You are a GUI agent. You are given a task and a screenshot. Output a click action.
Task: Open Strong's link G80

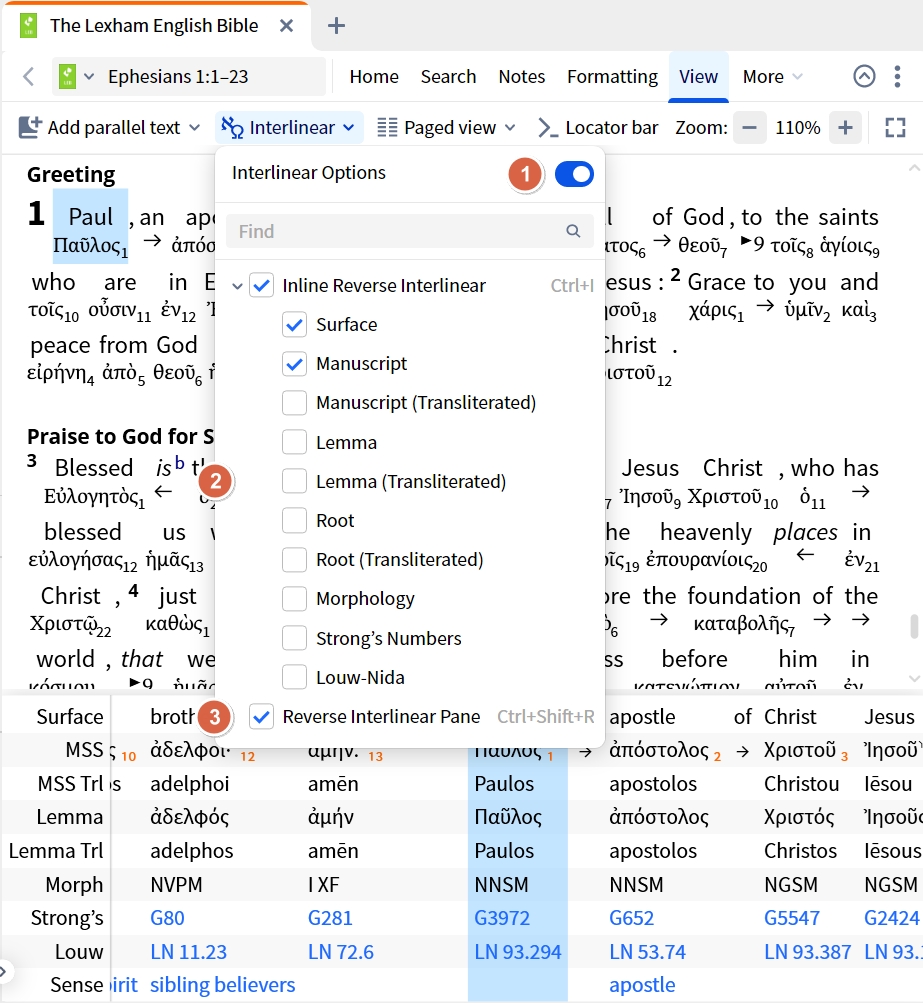(x=167, y=918)
